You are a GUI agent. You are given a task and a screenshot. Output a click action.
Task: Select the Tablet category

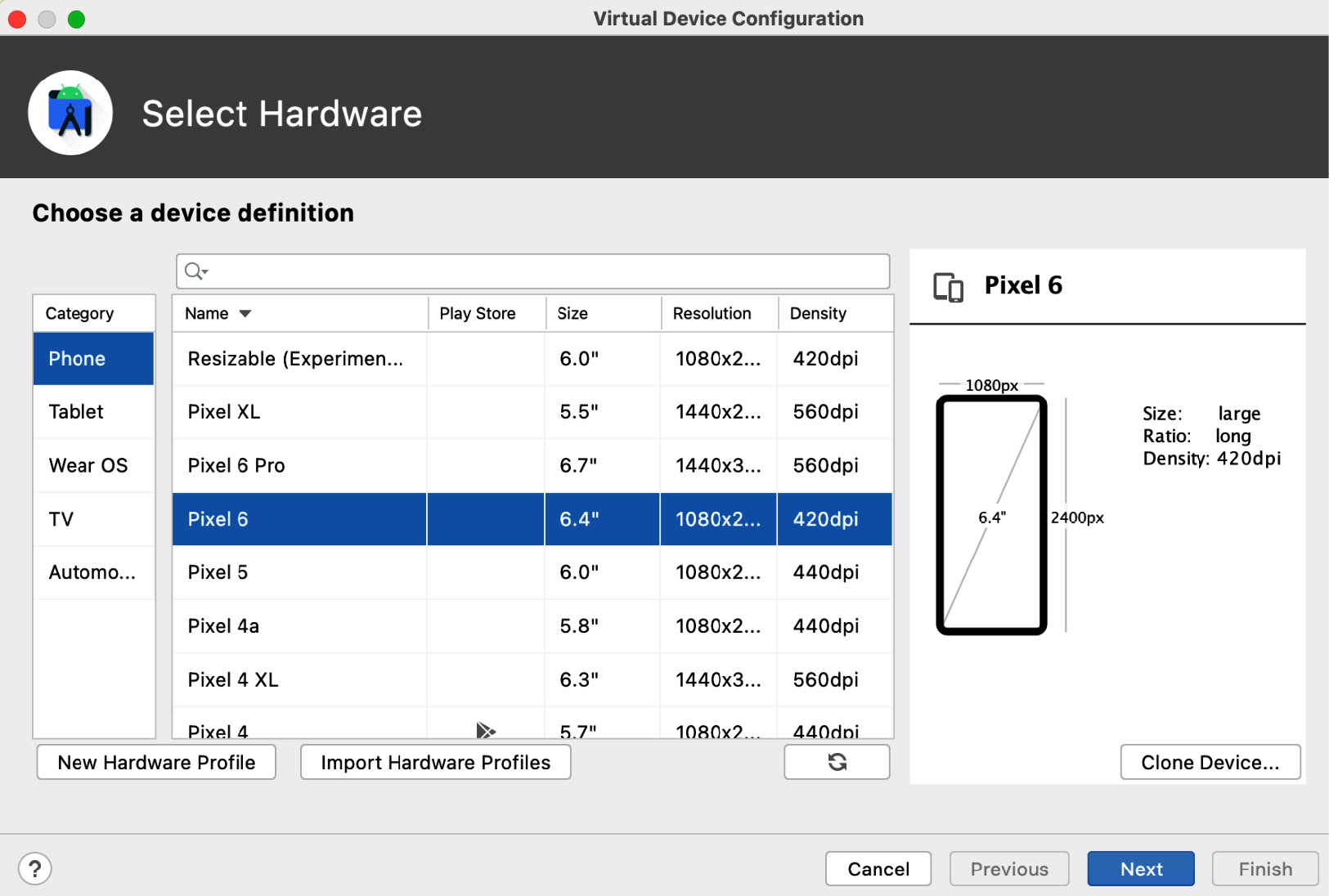(x=93, y=411)
